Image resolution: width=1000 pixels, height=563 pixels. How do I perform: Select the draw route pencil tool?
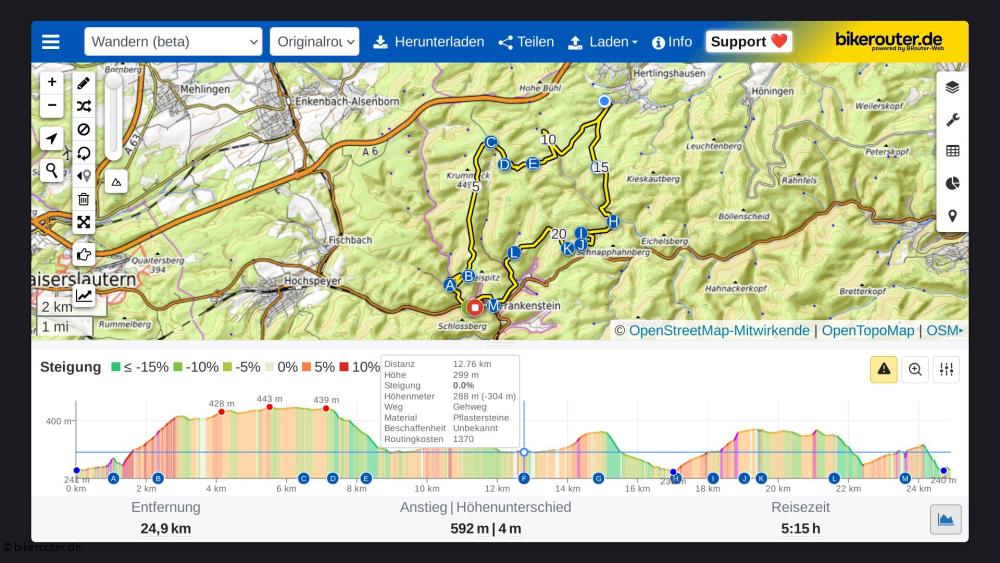84,83
